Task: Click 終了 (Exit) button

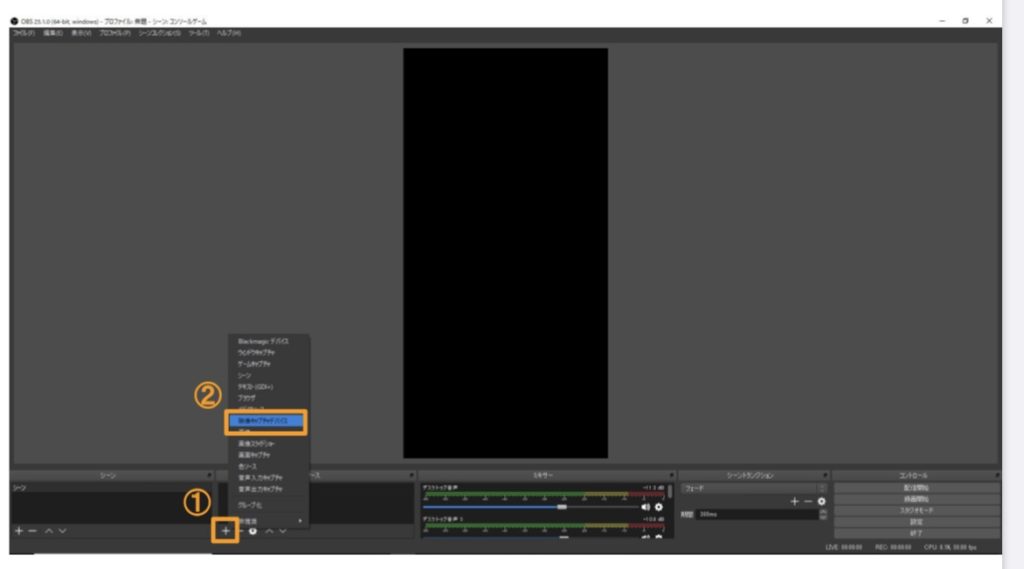Action: click(x=916, y=533)
